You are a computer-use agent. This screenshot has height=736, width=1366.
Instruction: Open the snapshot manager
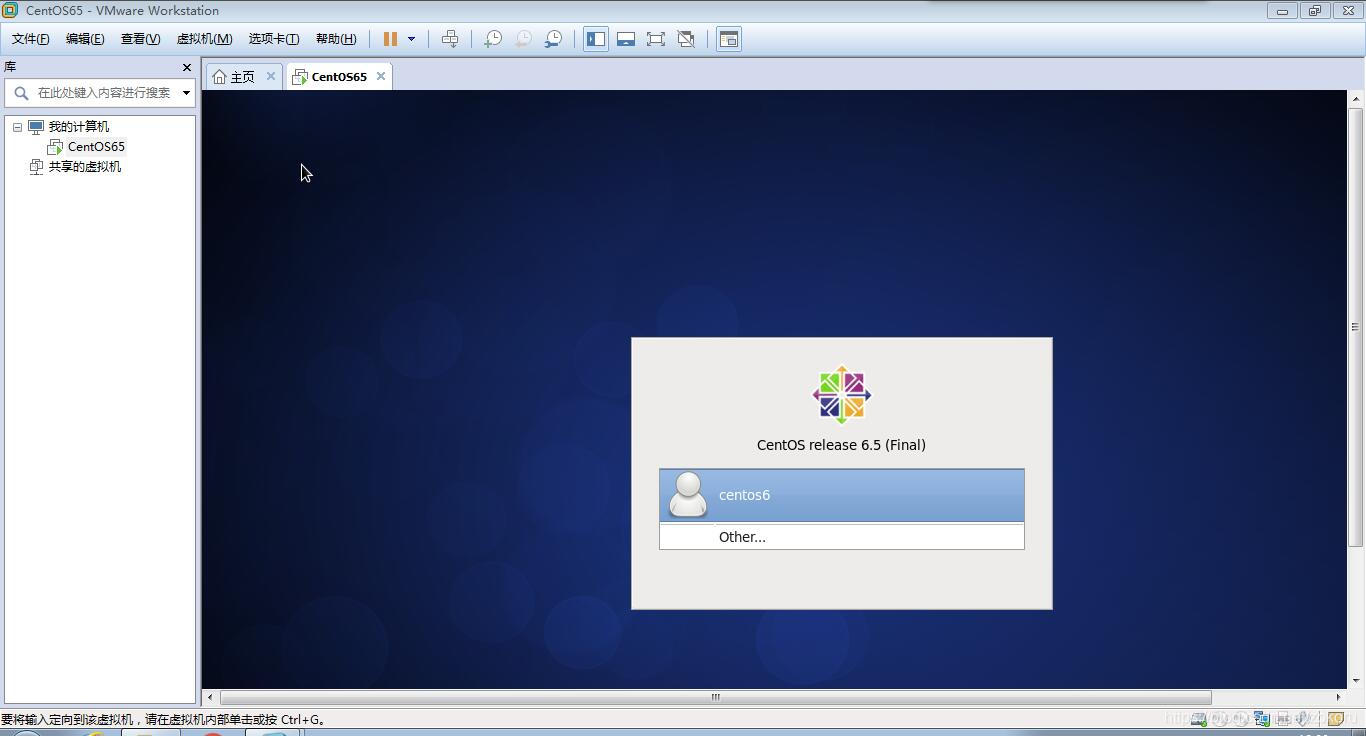[553, 39]
